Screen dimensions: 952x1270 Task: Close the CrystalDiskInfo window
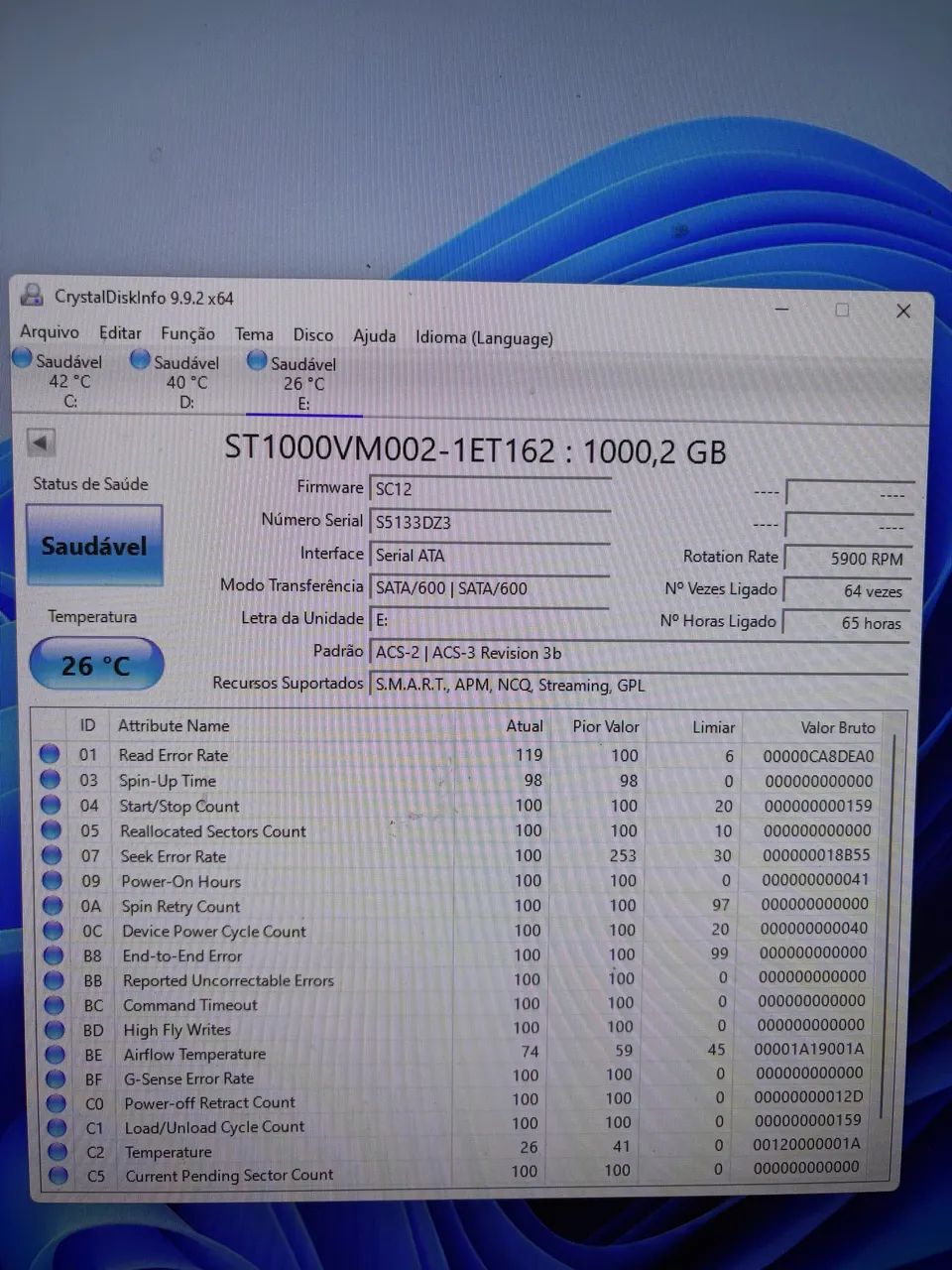point(903,311)
